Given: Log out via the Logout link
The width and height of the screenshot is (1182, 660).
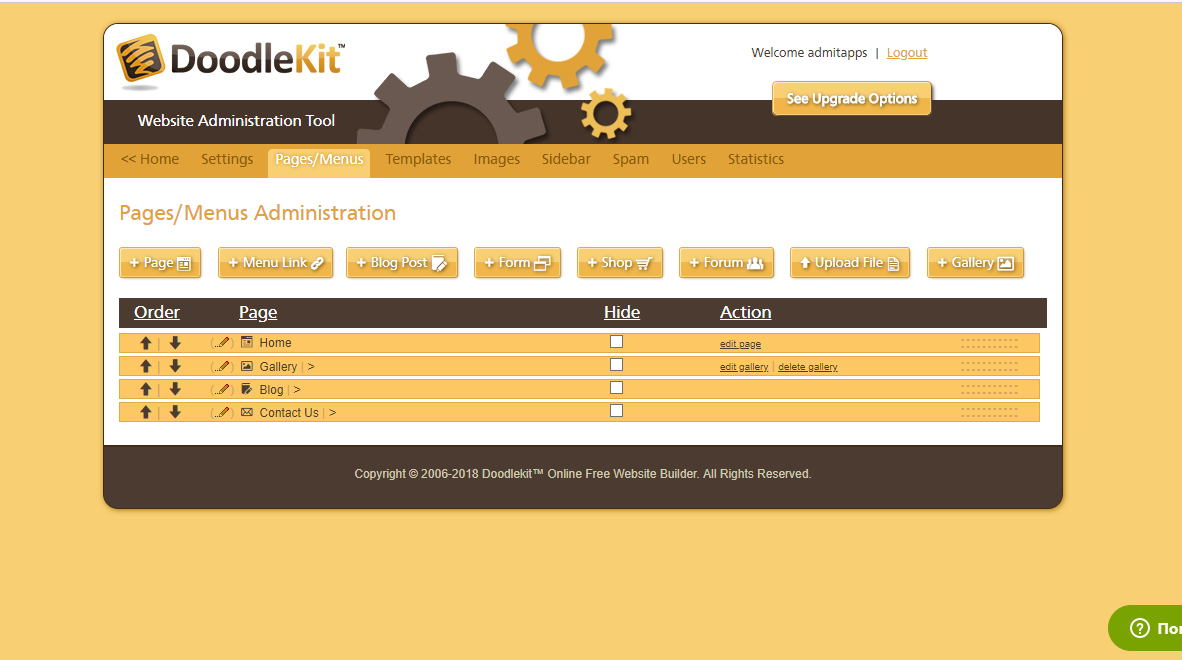Looking at the screenshot, I should tap(907, 53).
